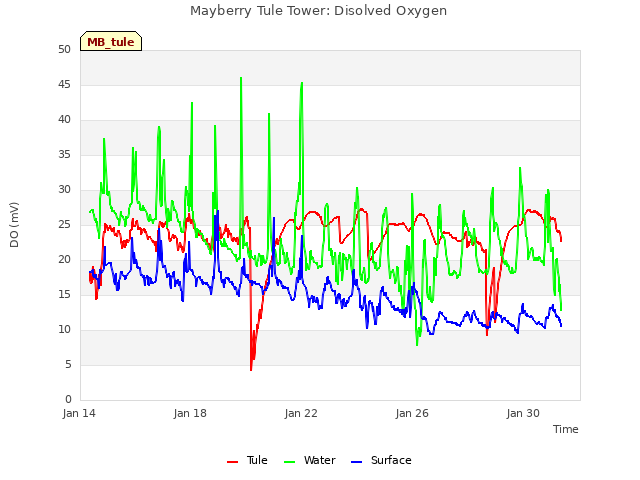640x480 pixels.
Task: Click the 'Jan 14' x-axis tick
Action: pos(79,413)
